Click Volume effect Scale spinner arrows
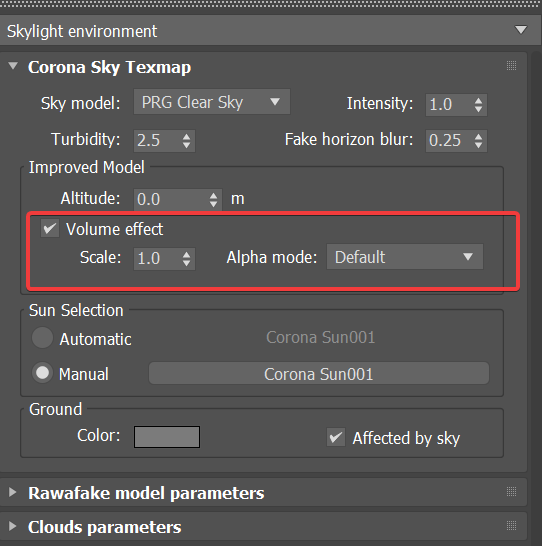 click(x=187, y=259)
